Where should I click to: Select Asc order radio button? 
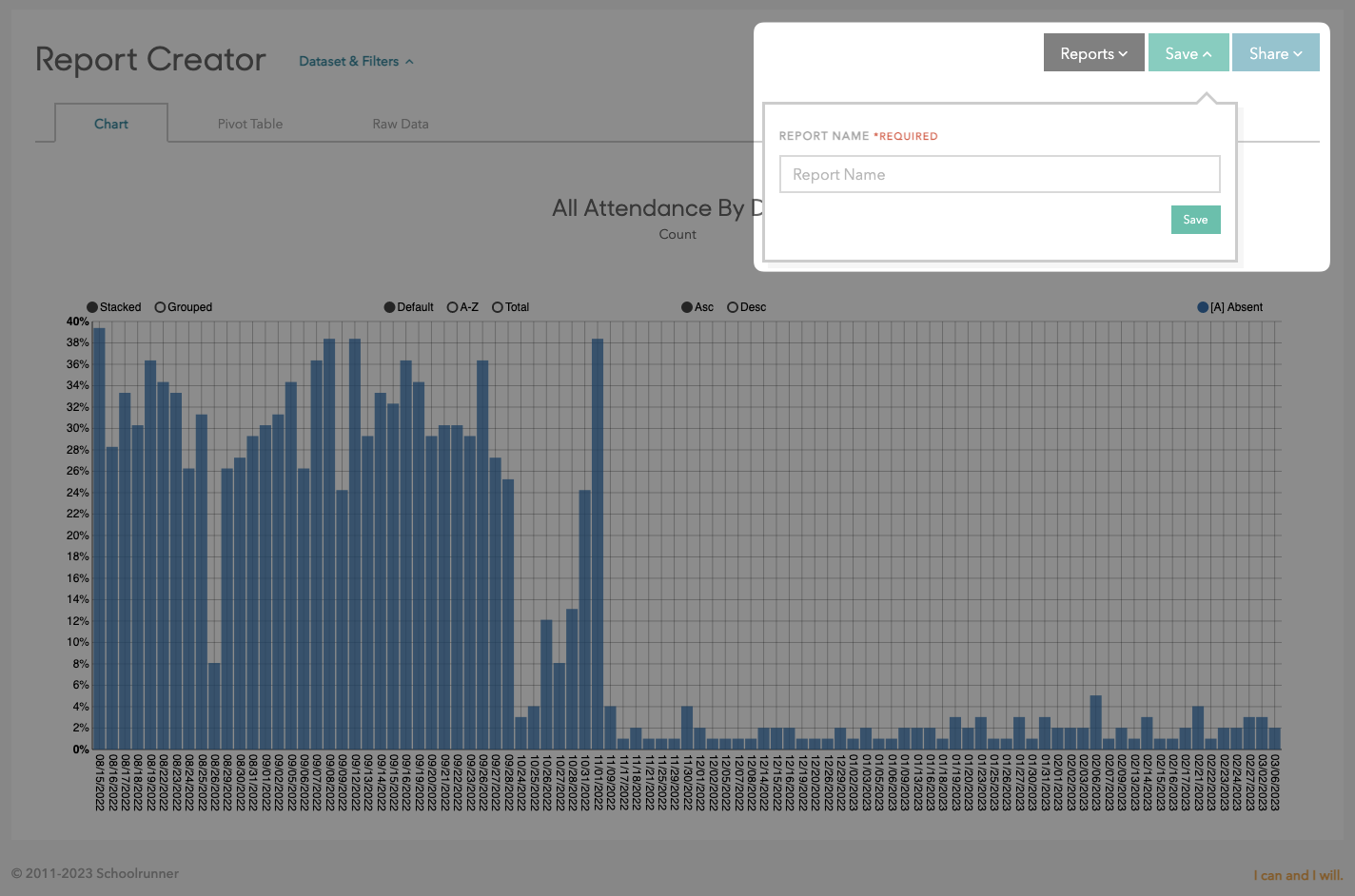pyautogui.click(x=686, y=307)
